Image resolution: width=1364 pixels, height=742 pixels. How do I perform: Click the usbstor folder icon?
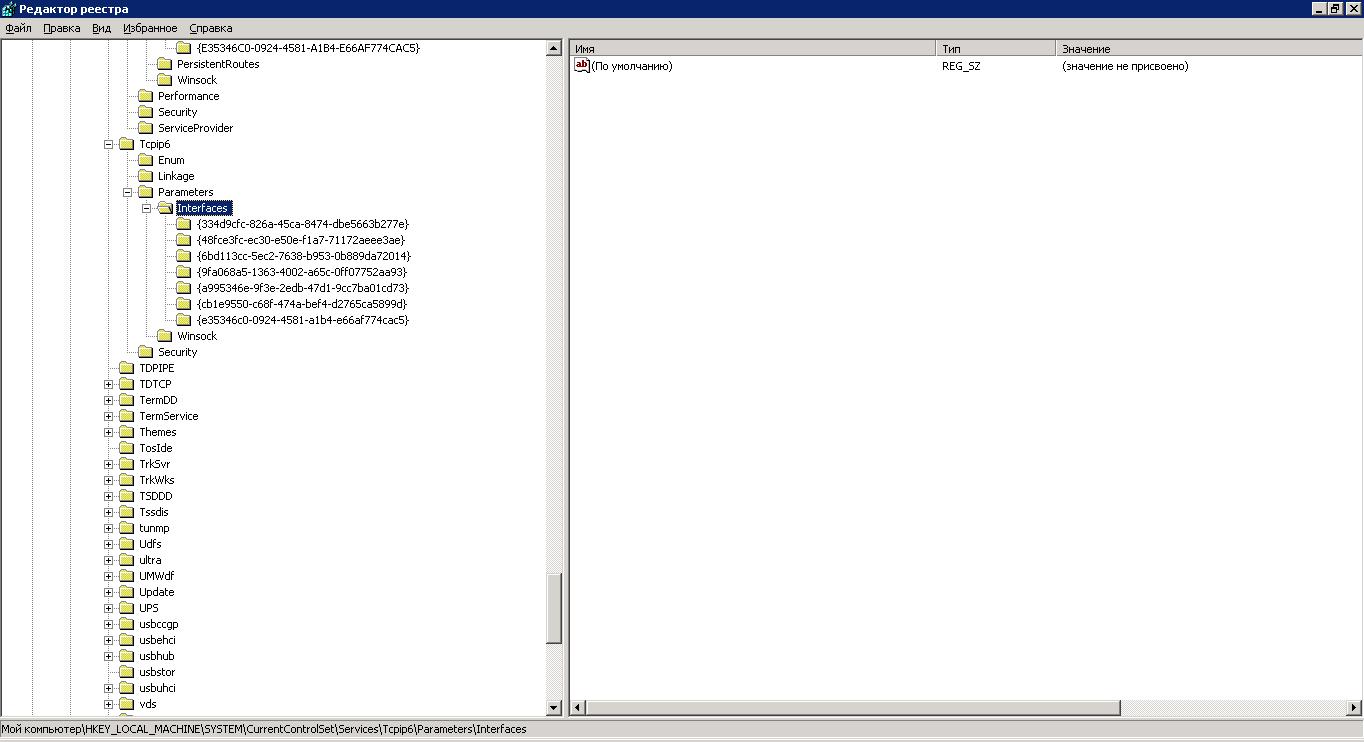pos(126,672)
